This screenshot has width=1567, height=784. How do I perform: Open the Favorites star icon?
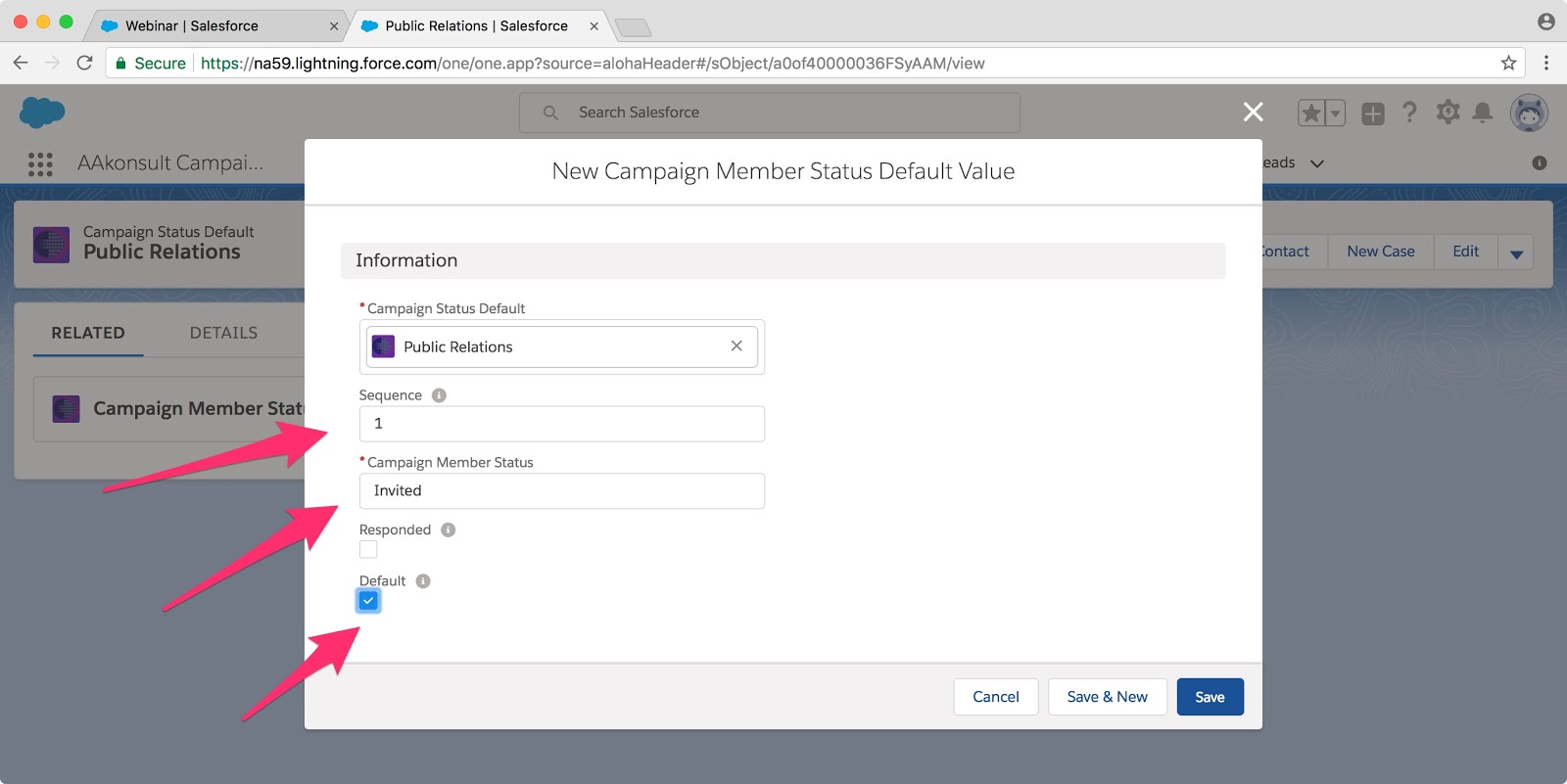pyautogui.click(x=1311, y=114)
